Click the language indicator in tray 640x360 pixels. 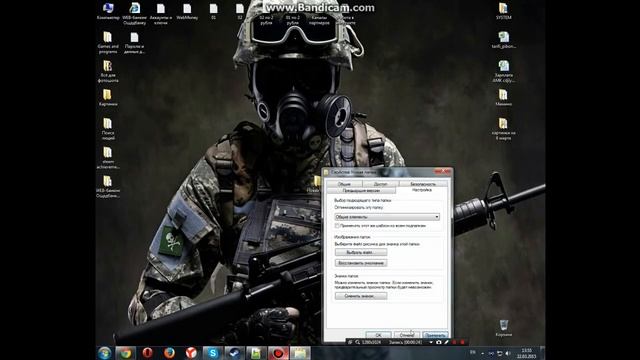tap(473, 352)
